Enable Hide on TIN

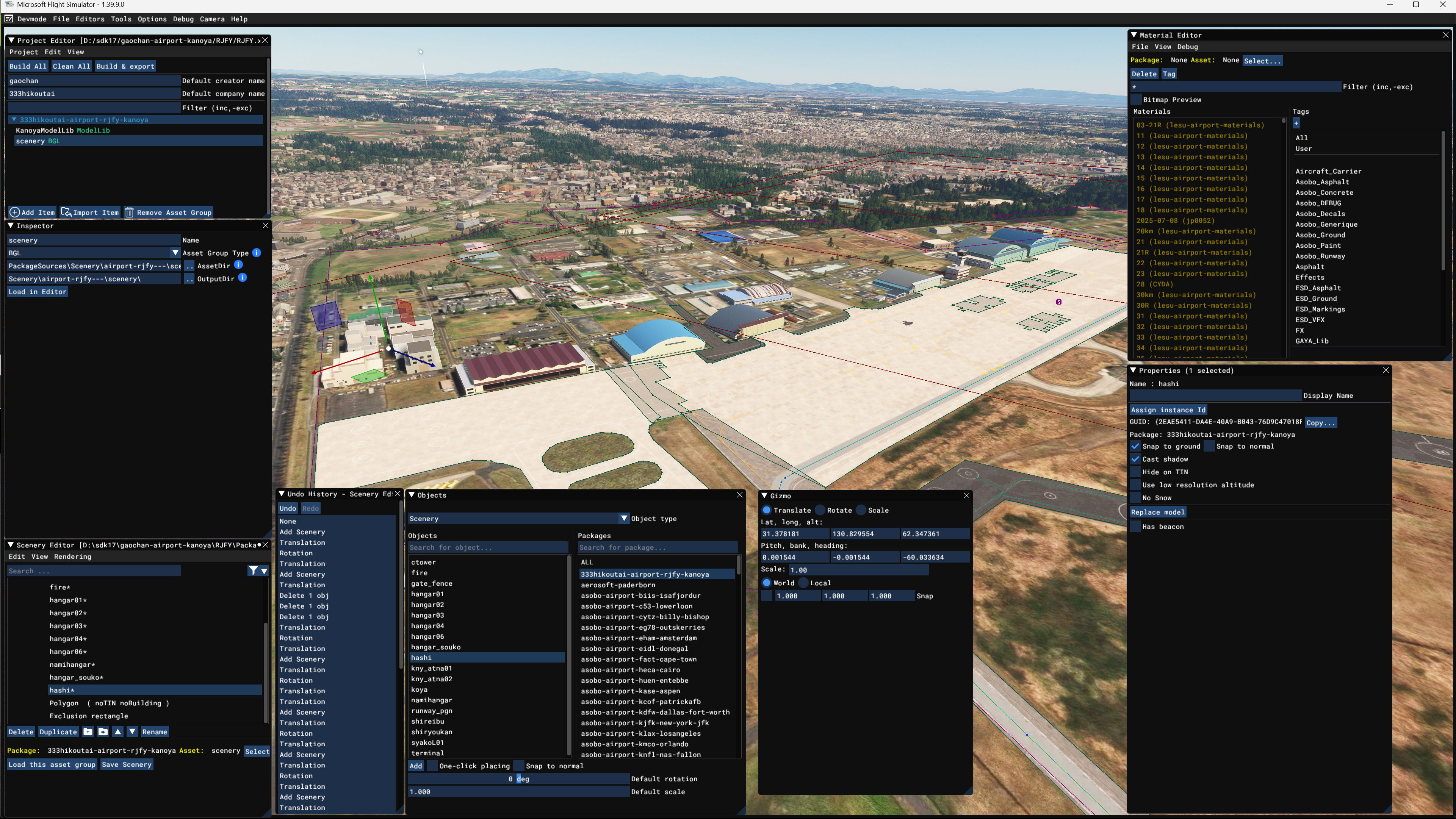tap(1135, 472)
